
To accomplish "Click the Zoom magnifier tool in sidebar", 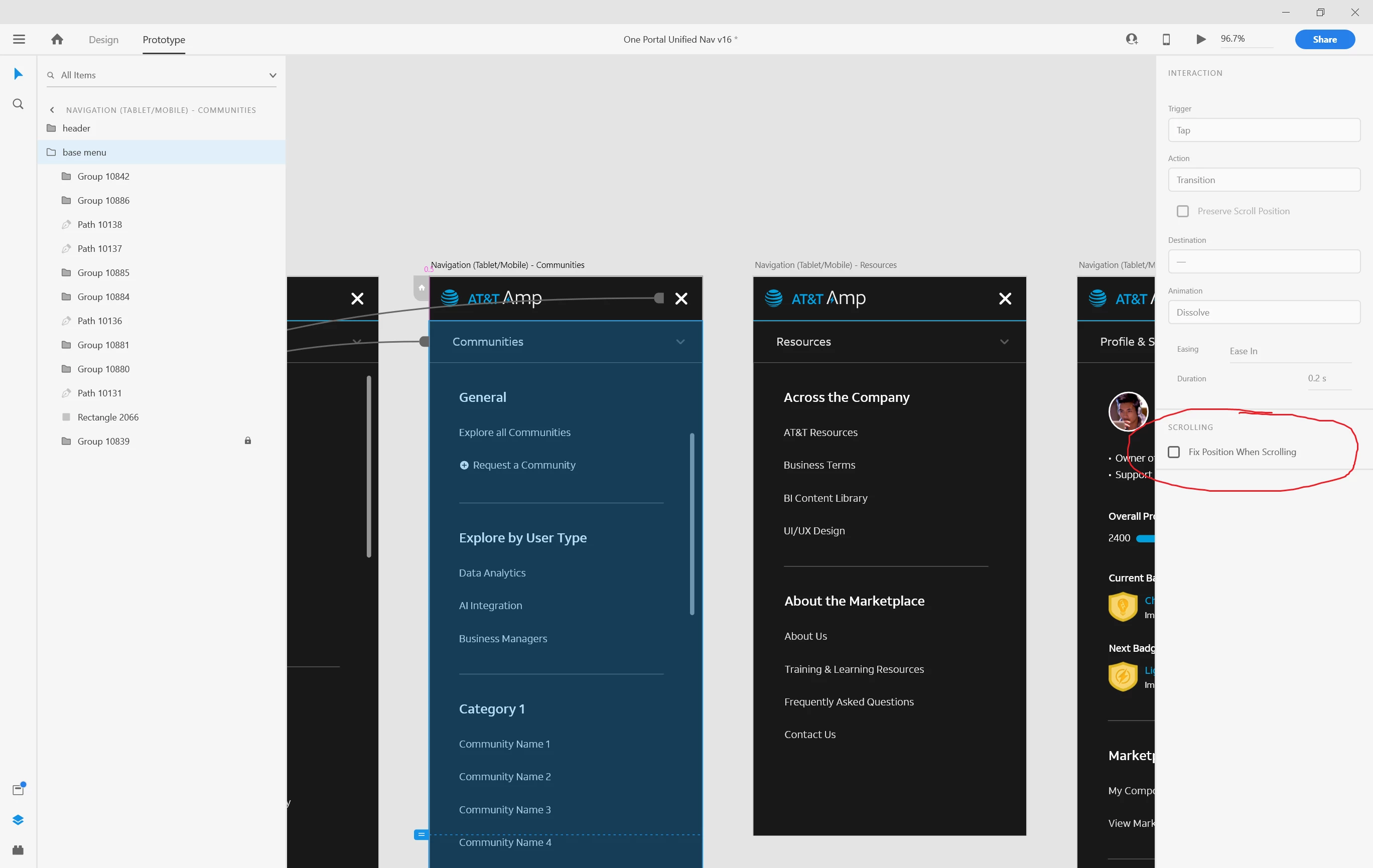I will click(x=18, y=104).
